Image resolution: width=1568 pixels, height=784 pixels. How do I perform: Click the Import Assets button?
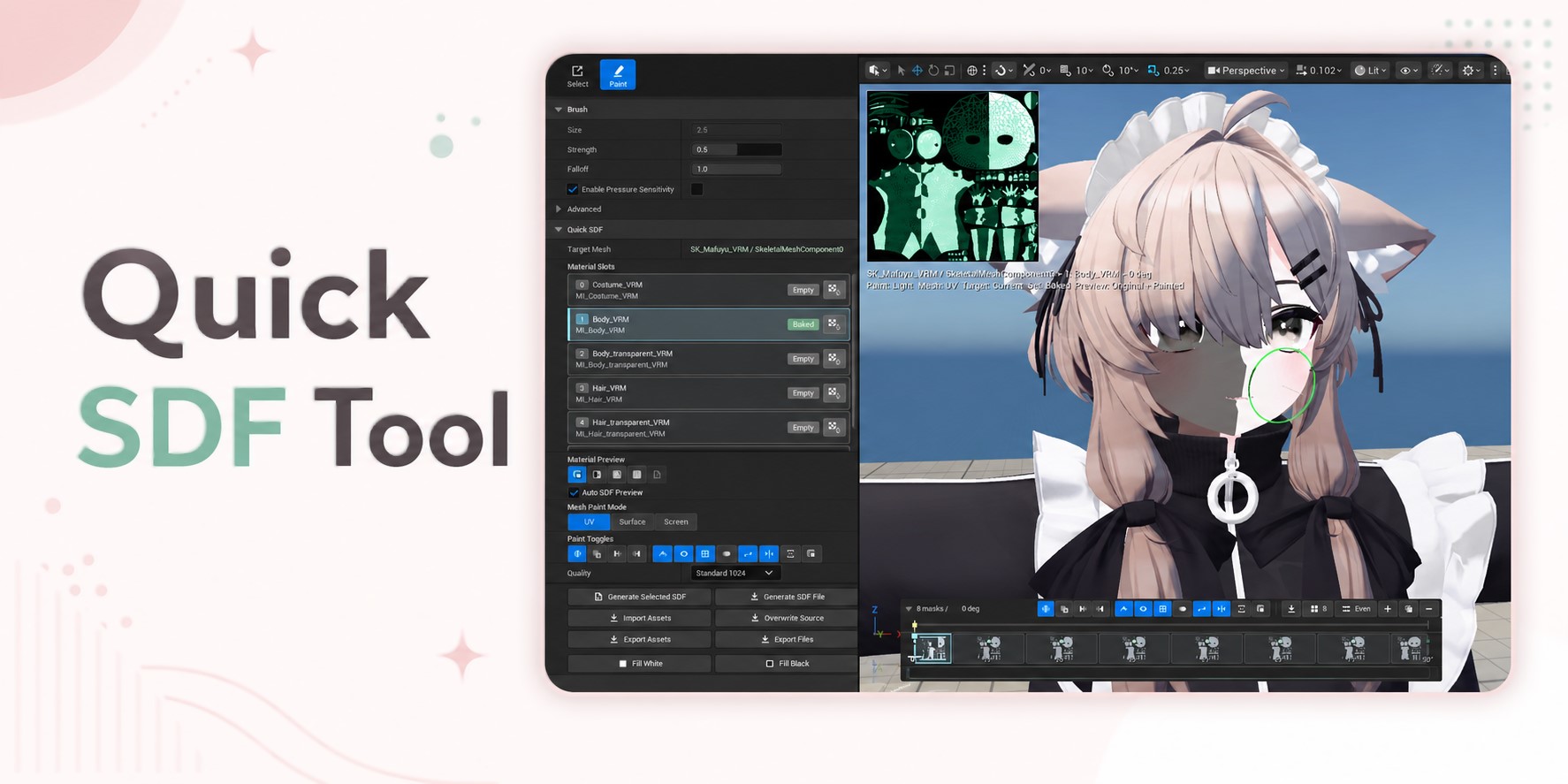639,618
